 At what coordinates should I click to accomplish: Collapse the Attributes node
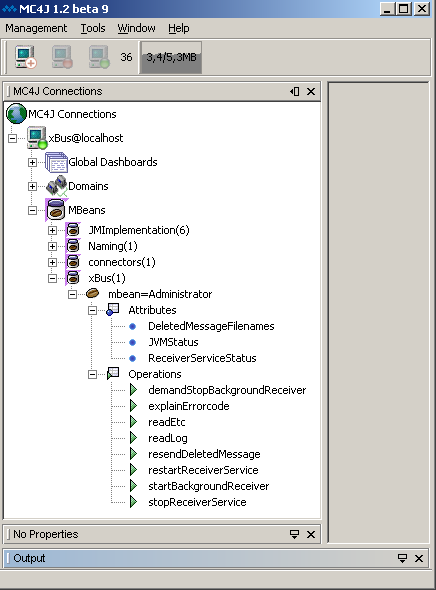coord(92,310)
